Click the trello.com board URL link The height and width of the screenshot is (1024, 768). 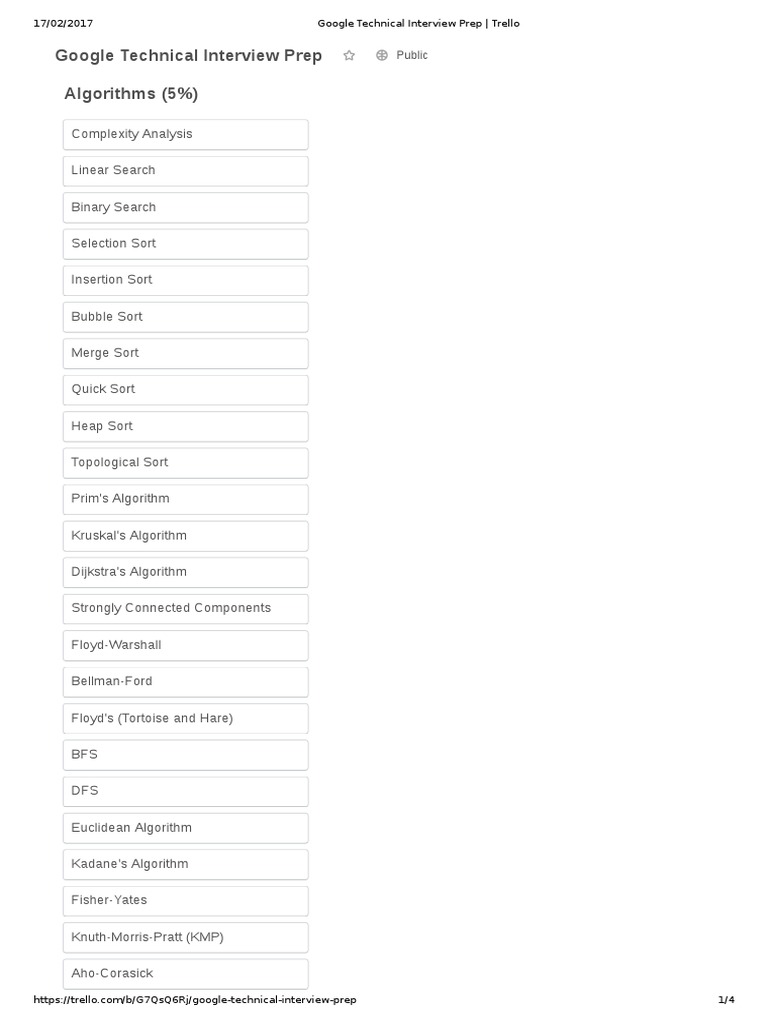click(x=195, y=1000)
